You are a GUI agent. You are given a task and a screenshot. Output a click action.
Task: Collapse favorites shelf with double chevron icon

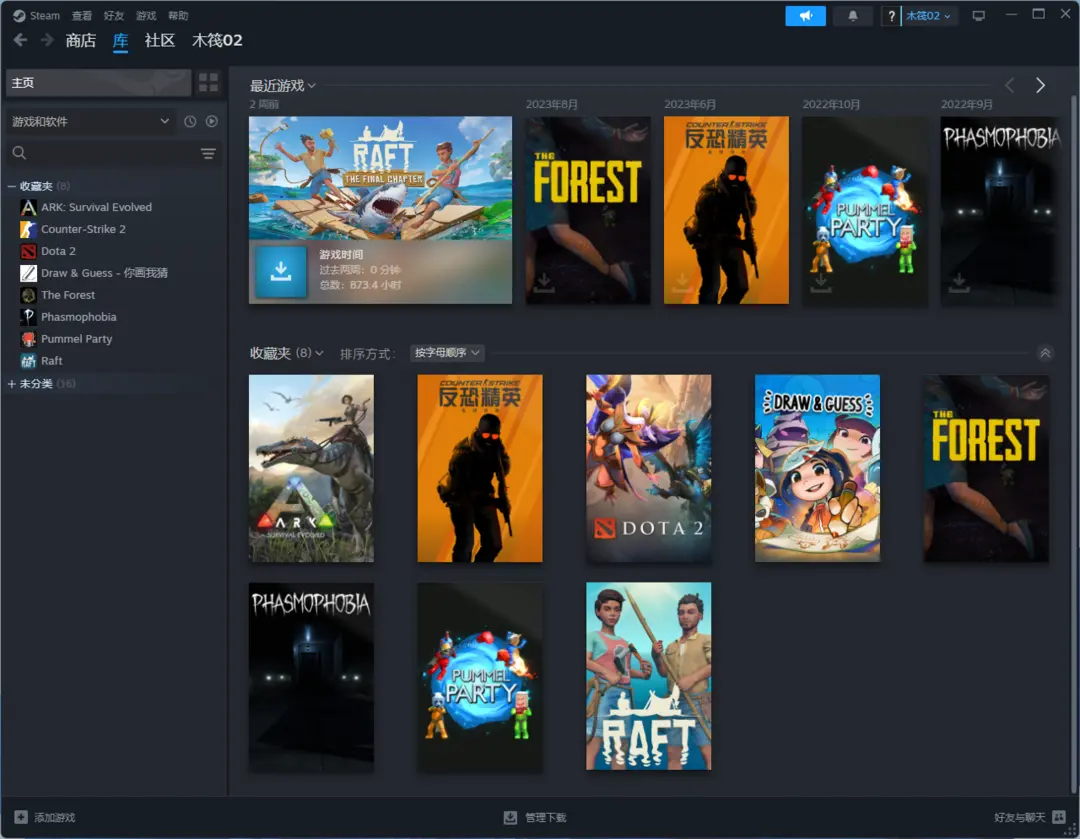pyautogui.click(x=1045, y=353)
